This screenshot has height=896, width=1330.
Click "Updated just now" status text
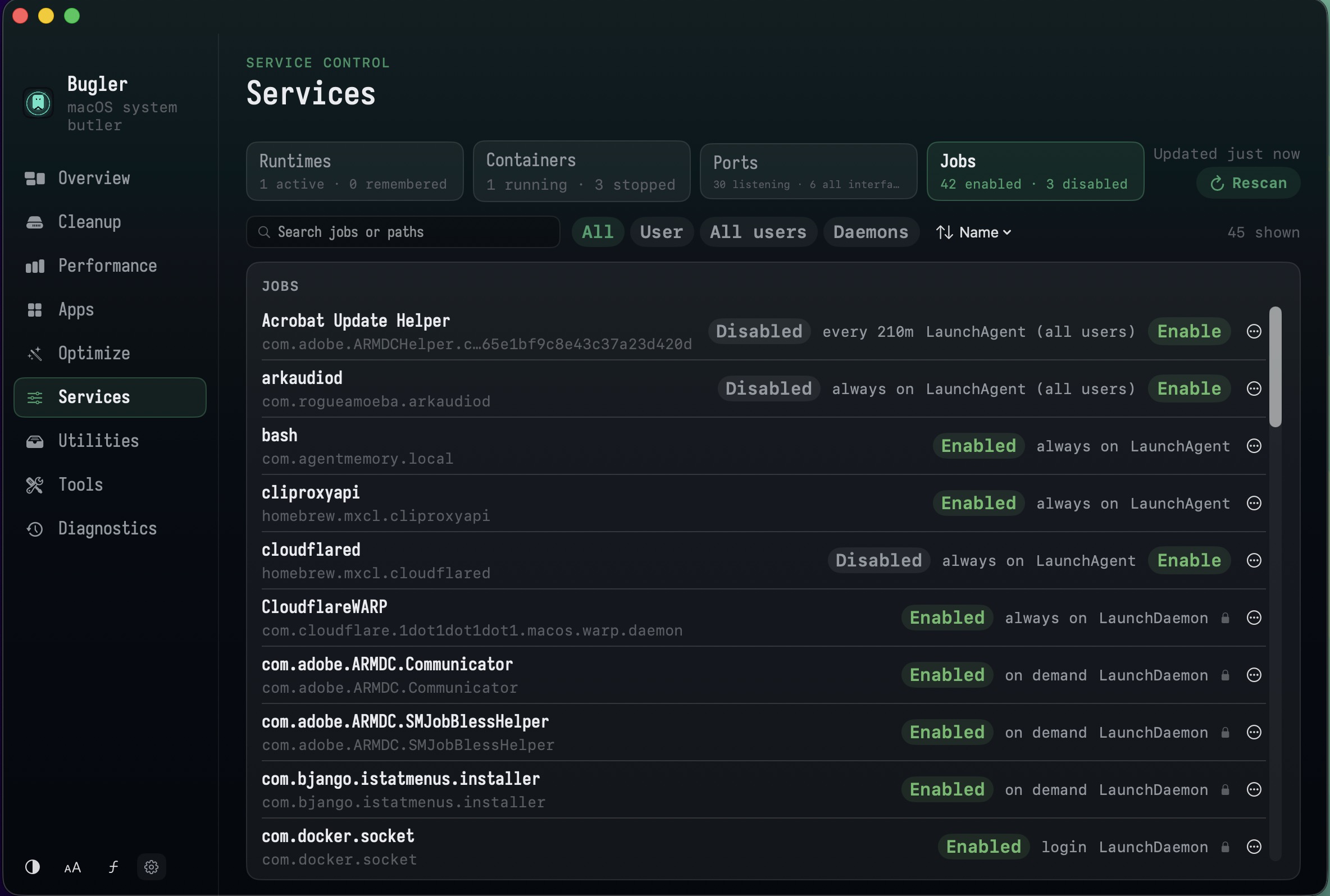coord(1227,154)
